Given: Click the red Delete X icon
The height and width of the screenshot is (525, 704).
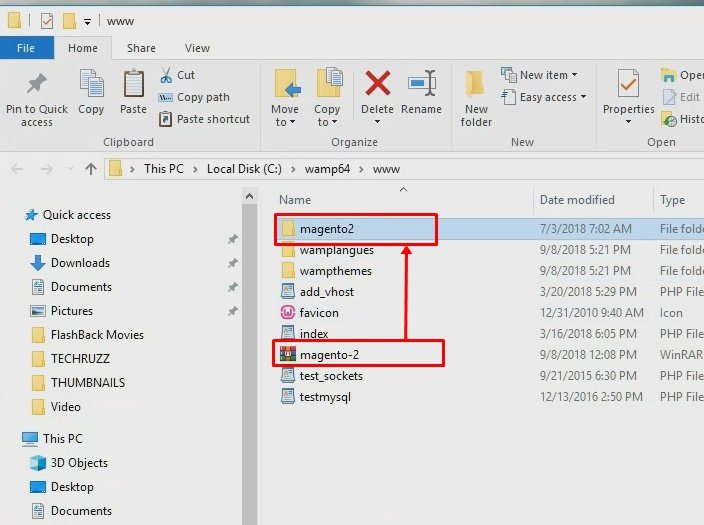Looking at the screenshot, I should coord(378,83).
